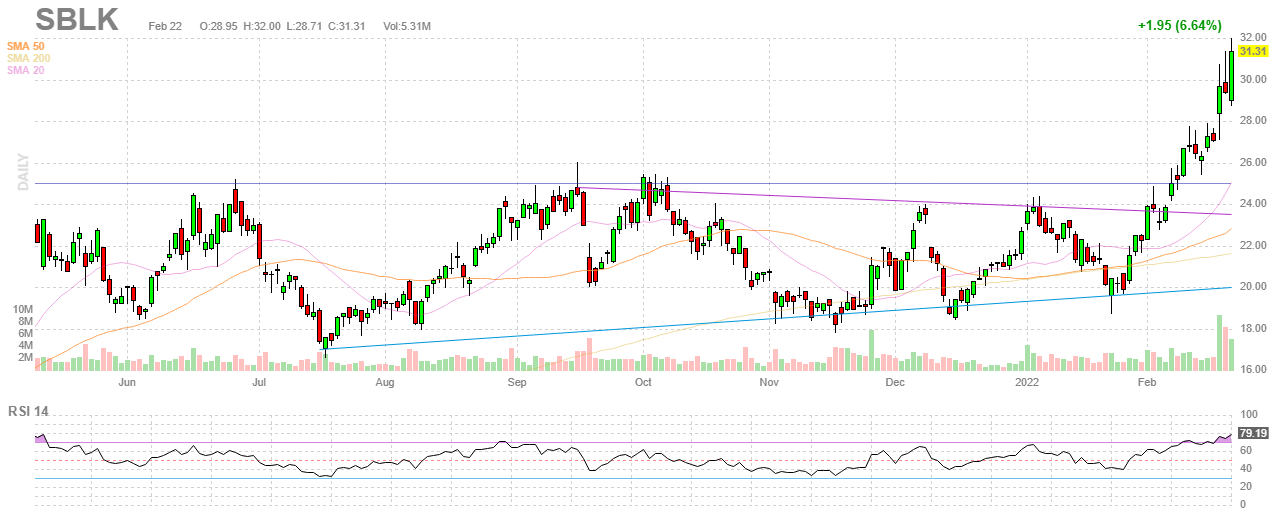Click the vertical DAILY timeframe label

click(23, 173)
